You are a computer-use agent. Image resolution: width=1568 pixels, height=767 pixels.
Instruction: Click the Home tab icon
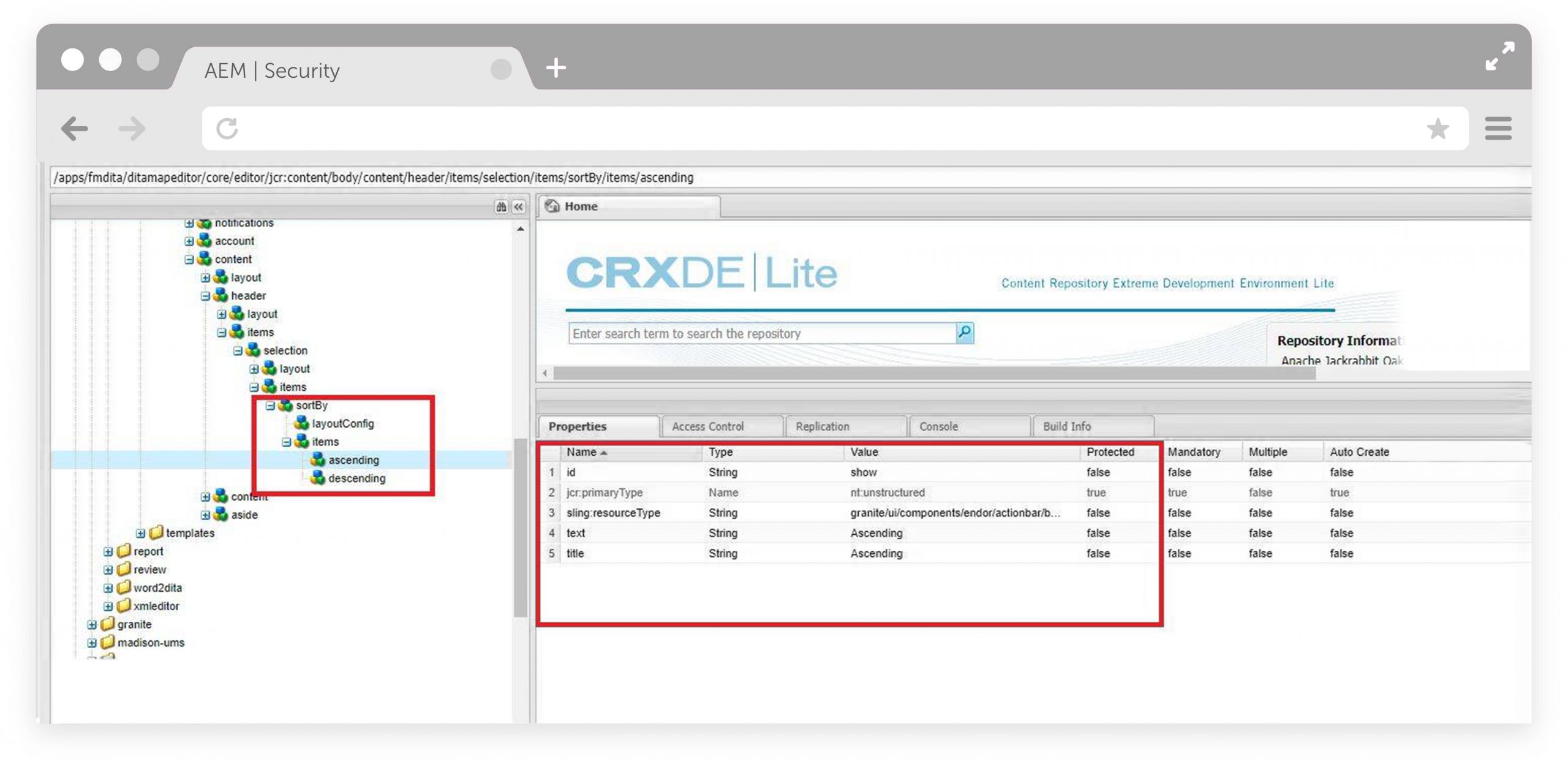(552, 206)
